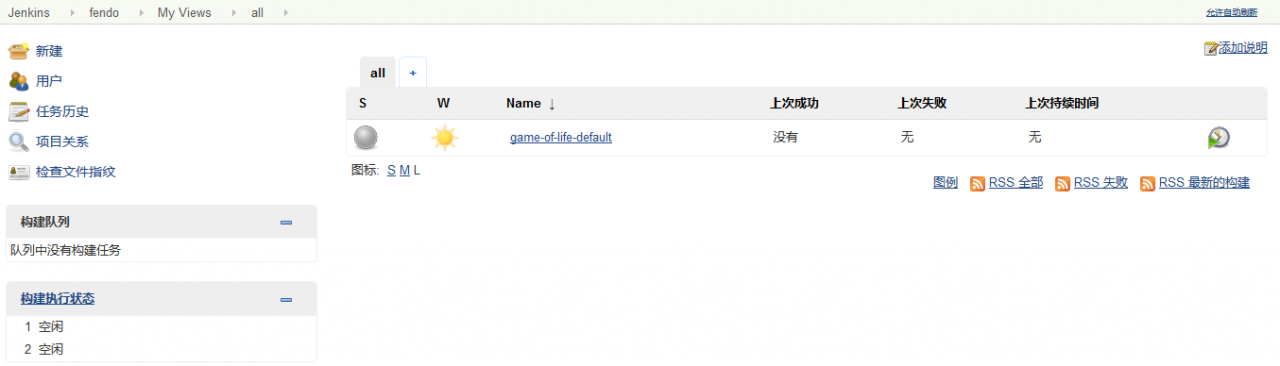Click the 检查文件指纹 fingerprint icon

[19, 171]
